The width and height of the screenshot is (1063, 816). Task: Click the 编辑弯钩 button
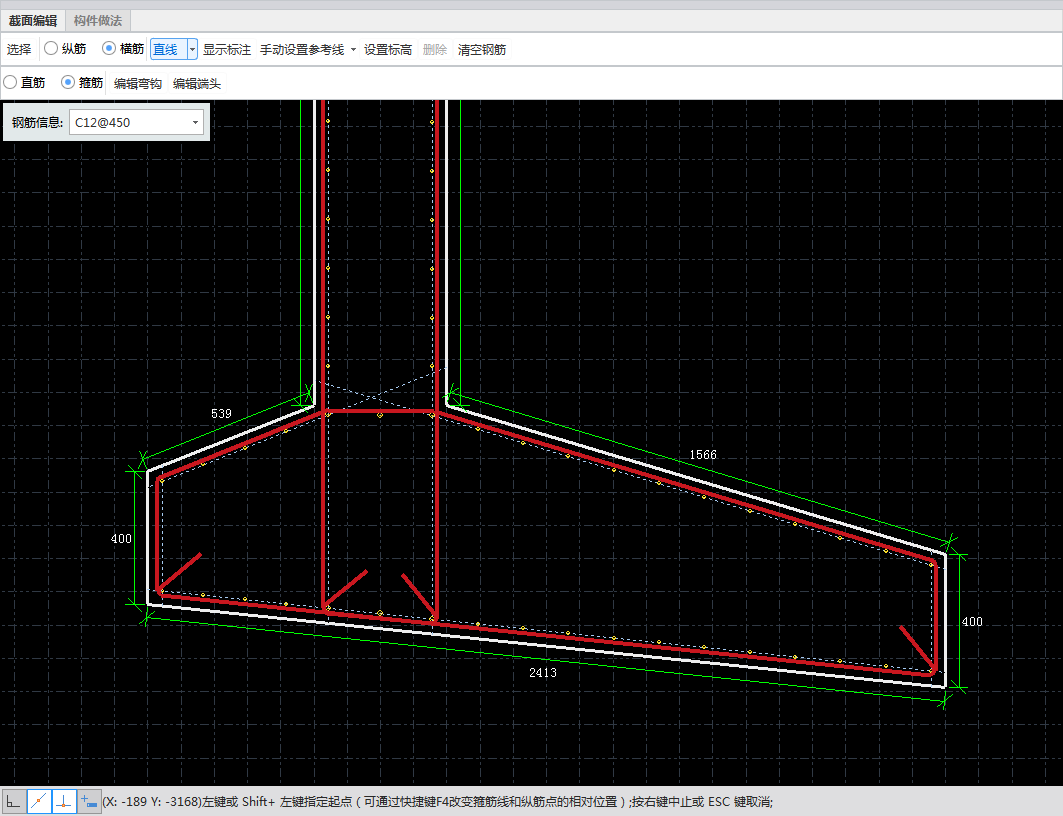point(138,83)
